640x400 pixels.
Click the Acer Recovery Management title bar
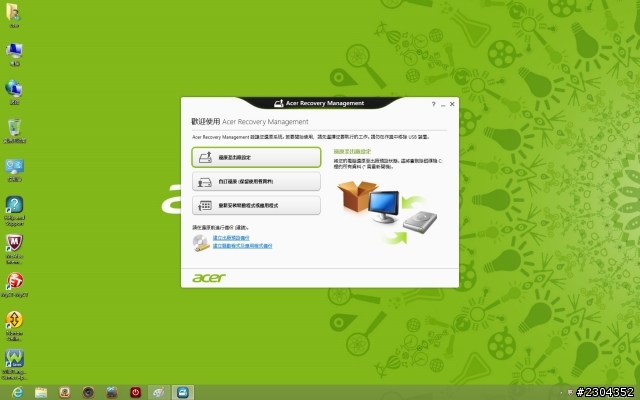319,103
